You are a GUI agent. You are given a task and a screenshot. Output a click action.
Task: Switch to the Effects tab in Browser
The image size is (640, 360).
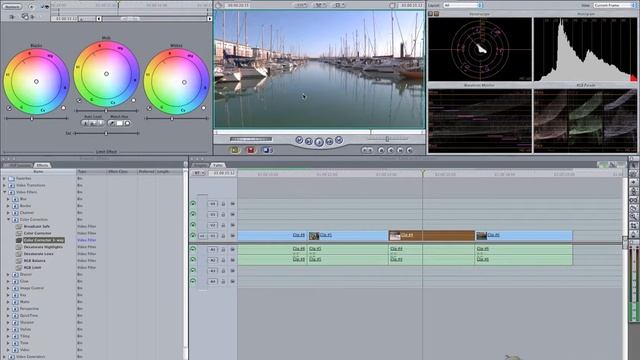click(x=42, y=165)
